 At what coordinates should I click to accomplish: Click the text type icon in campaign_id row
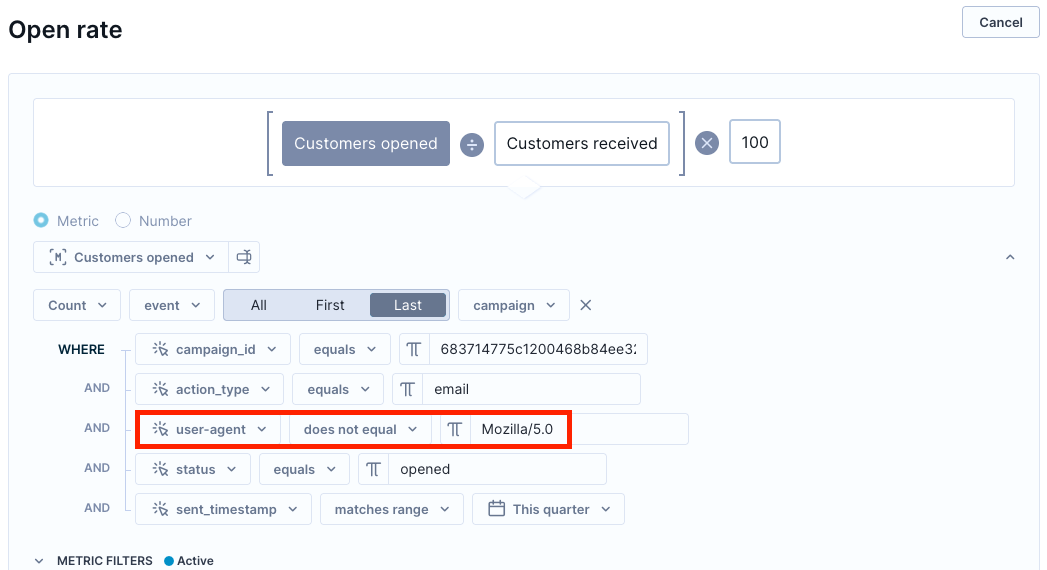tap(414, 349)
